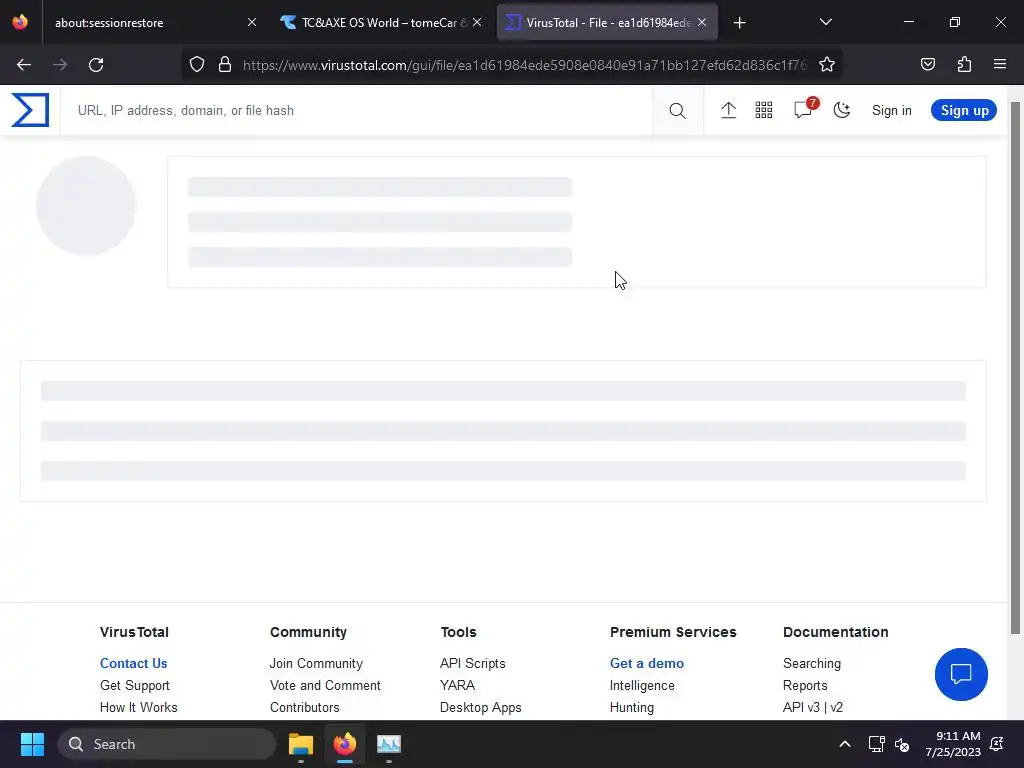The height and width of the screenshot is (768, 1024).
Task: Open the network status tray icon
Action: (876, 744)
